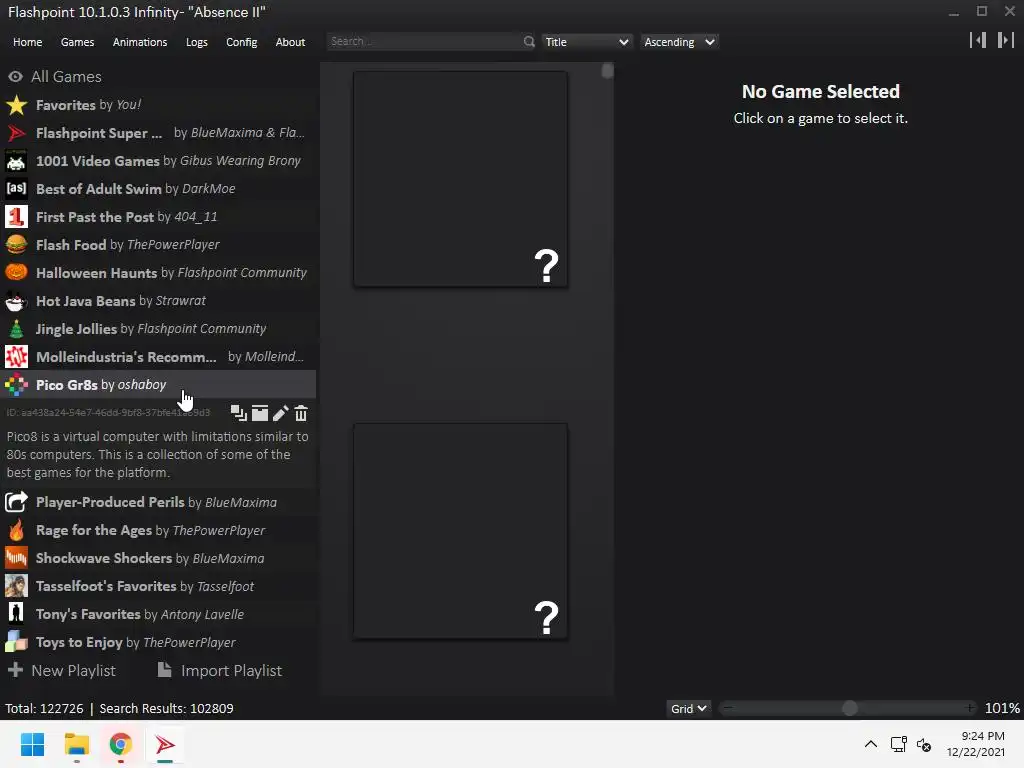Create a New Playlist
The image size is (1024, 768).
pos(61,671)
